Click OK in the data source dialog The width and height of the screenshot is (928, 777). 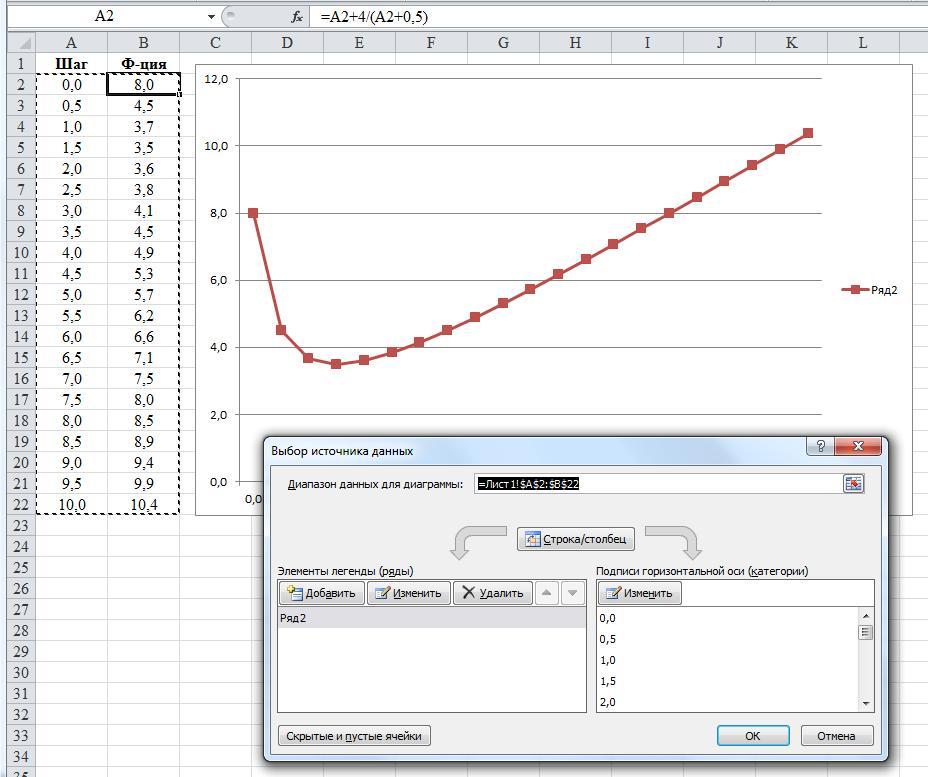753,736
